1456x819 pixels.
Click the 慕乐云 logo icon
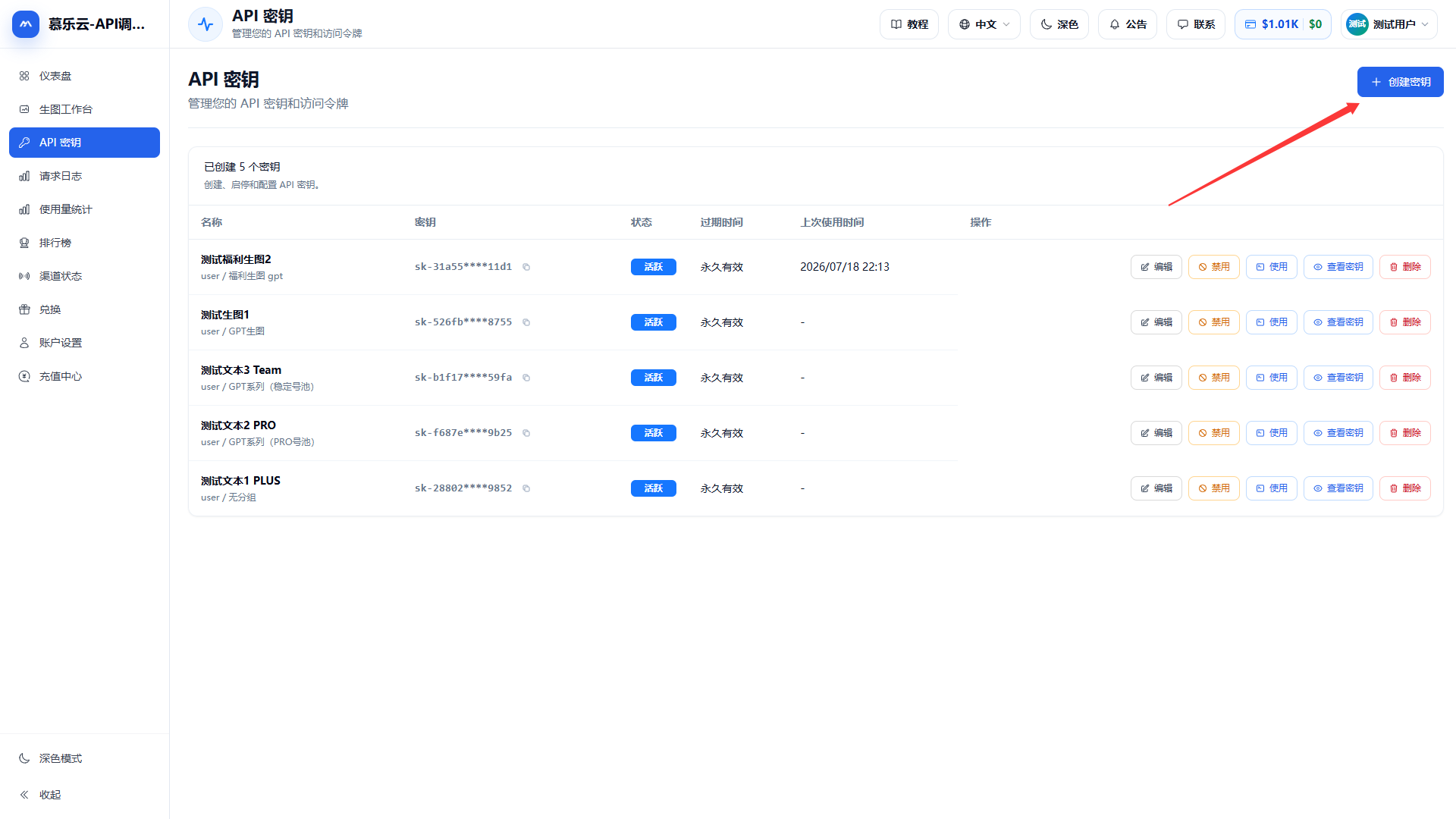pos(26,24)
